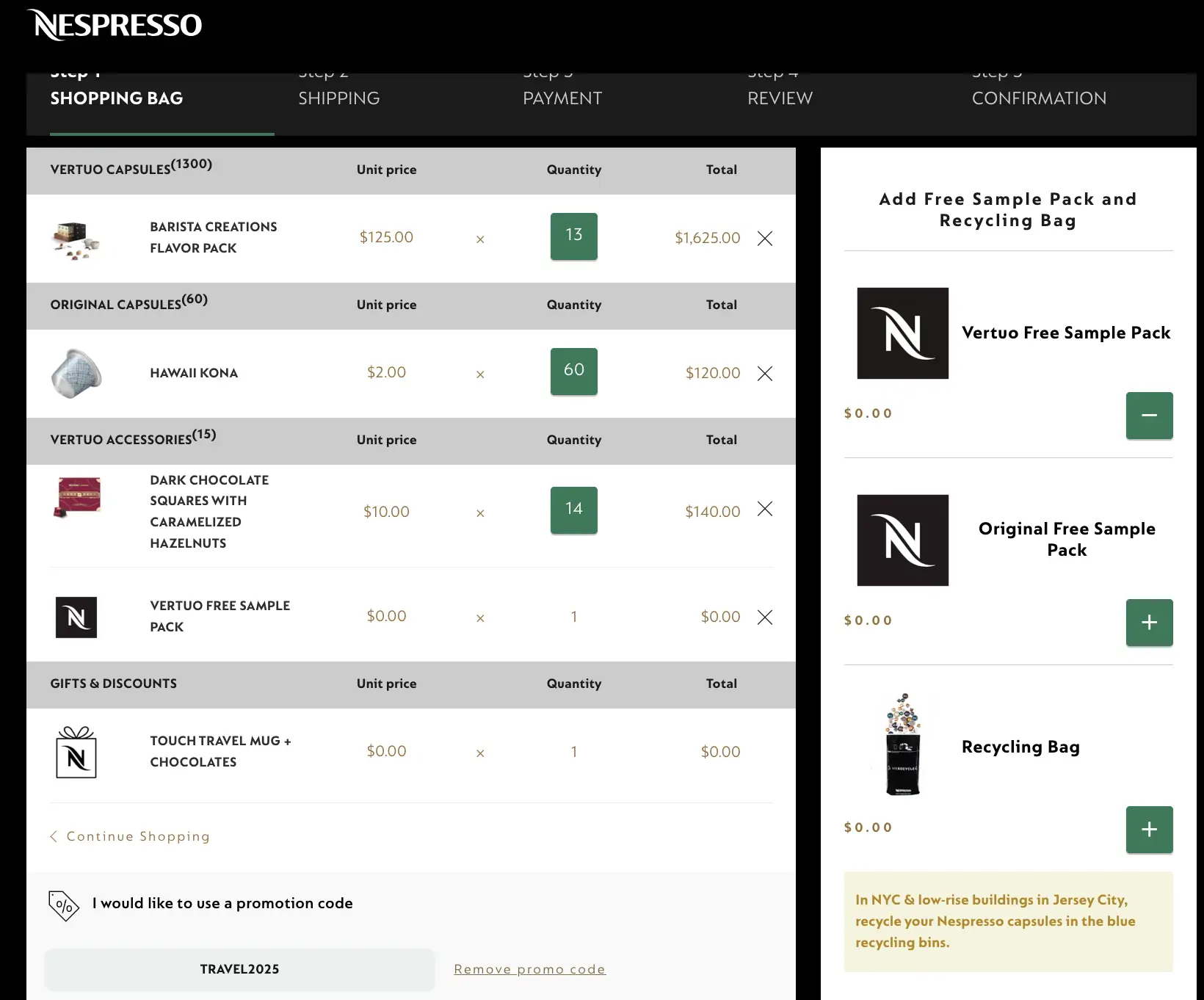Remove Hawaii Kona capsules from bag
The height and width of the screenshot is (1000, 1204).
tap(764, 374)
